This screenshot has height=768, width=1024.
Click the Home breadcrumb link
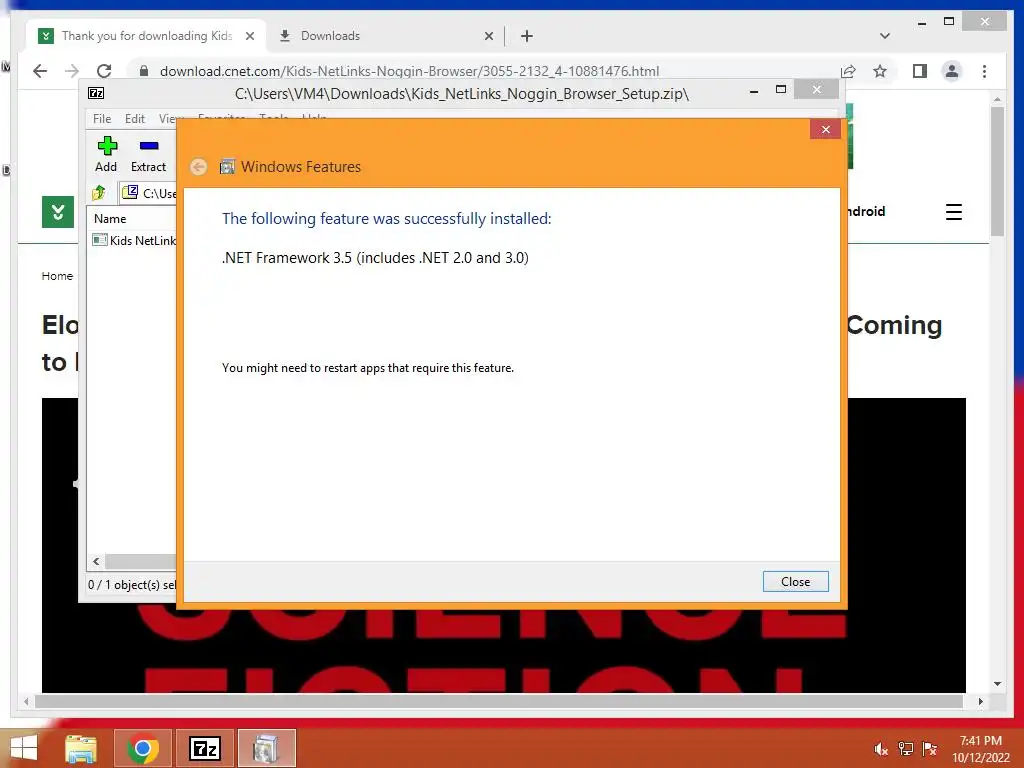tap(57, 276)
